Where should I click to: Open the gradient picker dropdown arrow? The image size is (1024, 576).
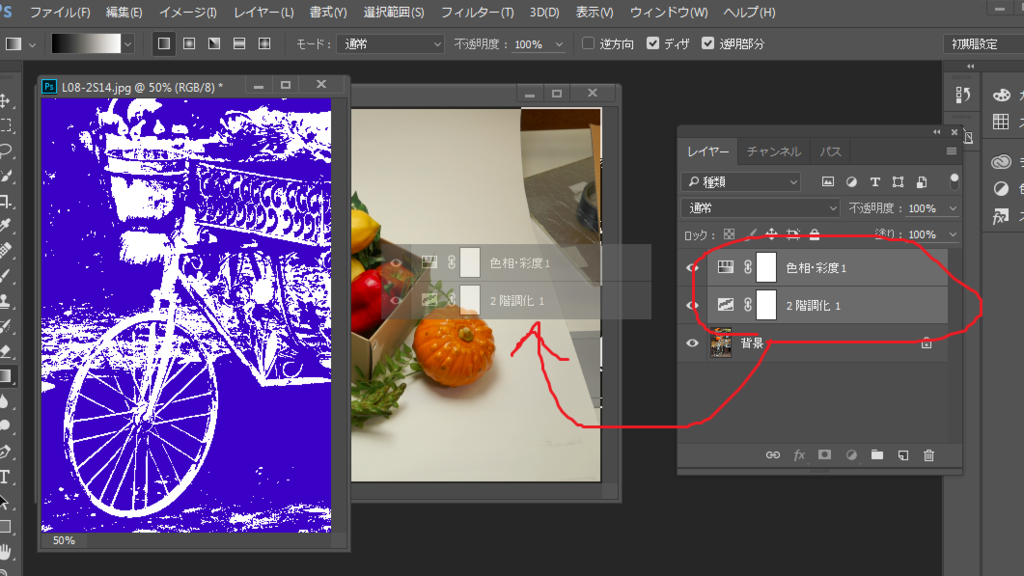(128, 44)
